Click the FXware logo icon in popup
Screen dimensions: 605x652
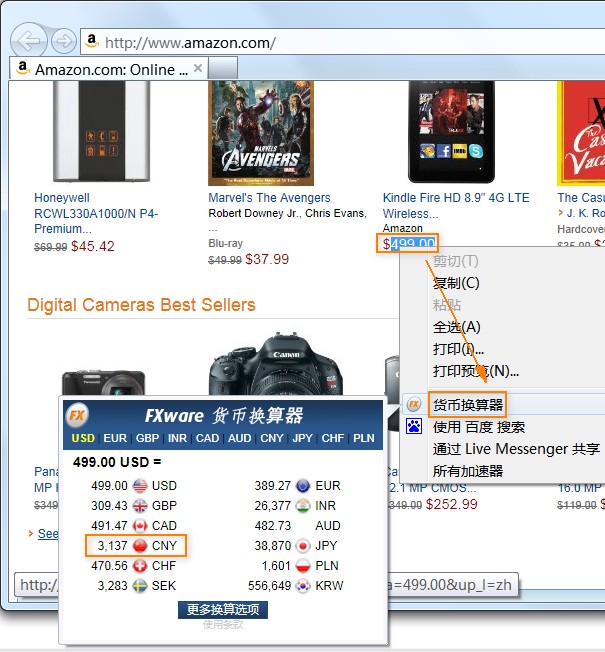77,415
